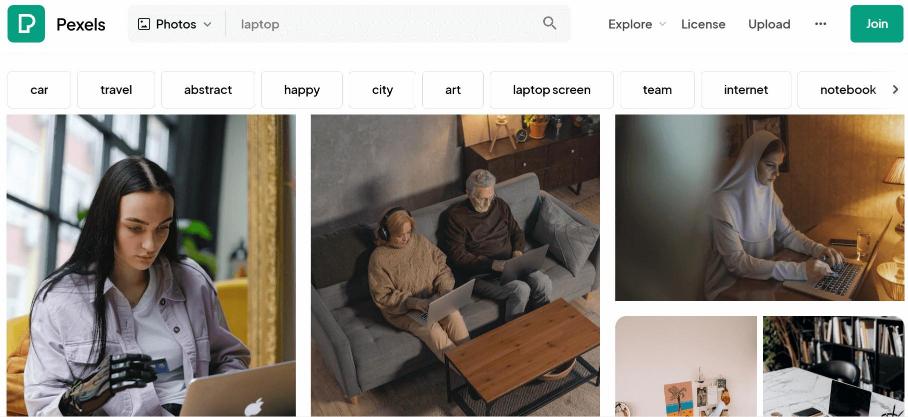The height and width of the screenshot is (417, 908).
Task: Click the magnifying glass search icon
Action: click(x=550, y=23)
